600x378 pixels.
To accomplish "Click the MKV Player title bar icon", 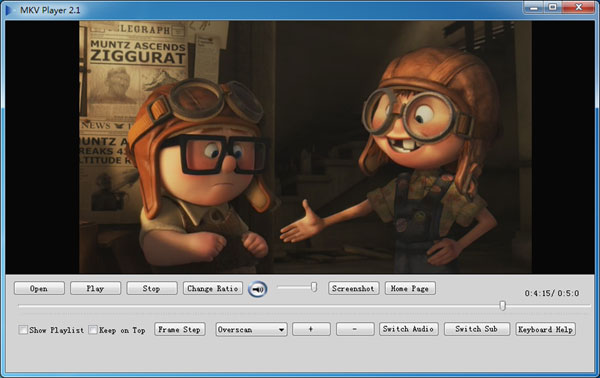I will click(x=10, y=10).
